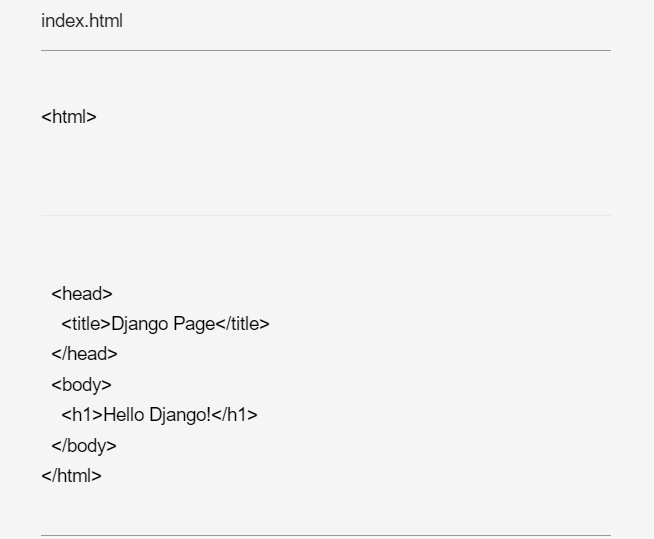Image resolution: width=654 pixels, height=539 pixels.
Task: Click the horizontal rule below the file name
Action: pos(325,50)
